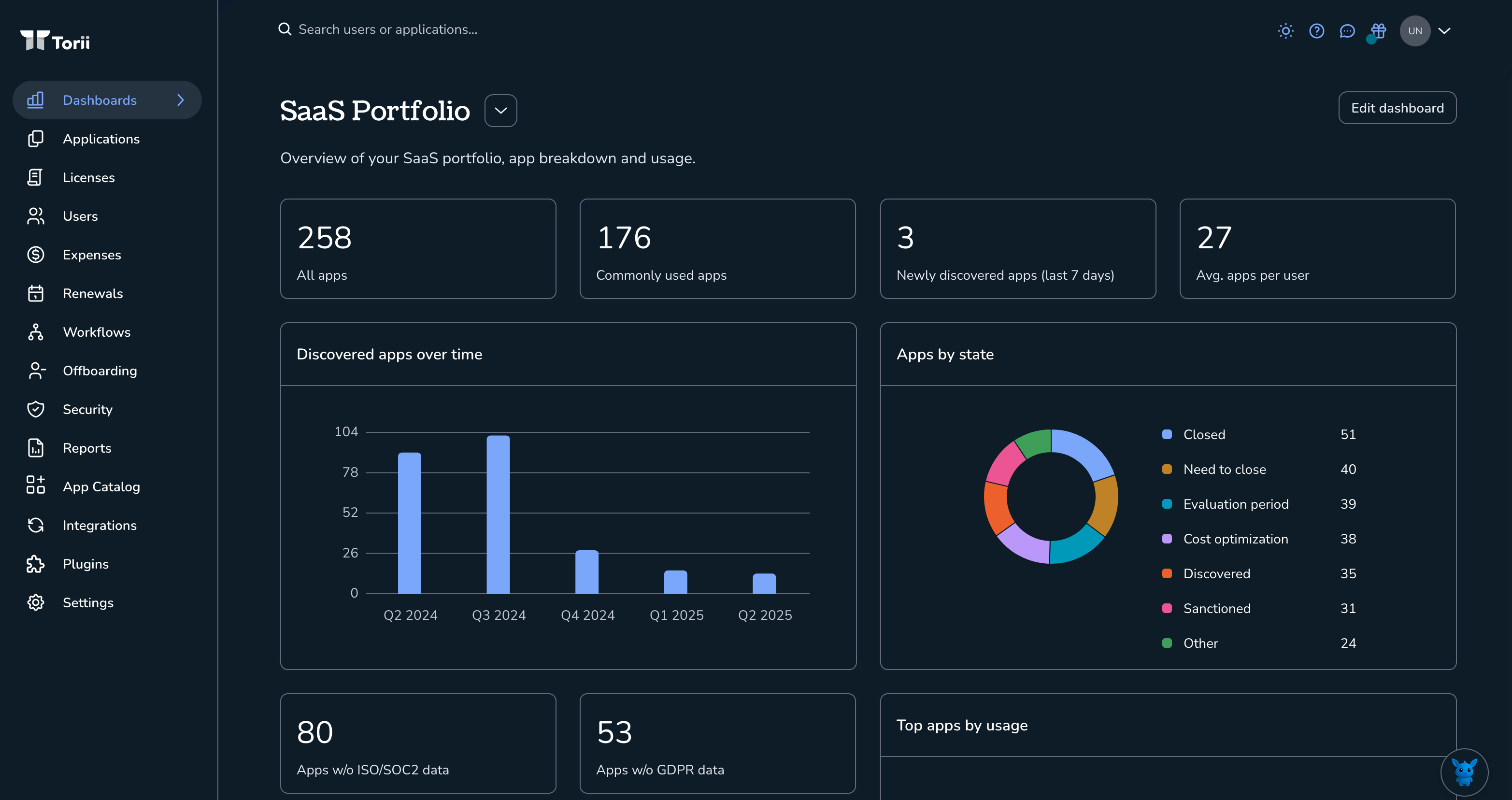1512x800 pixels.
Task: Click Need to close legend swatch
Action: coord(1167,469)
